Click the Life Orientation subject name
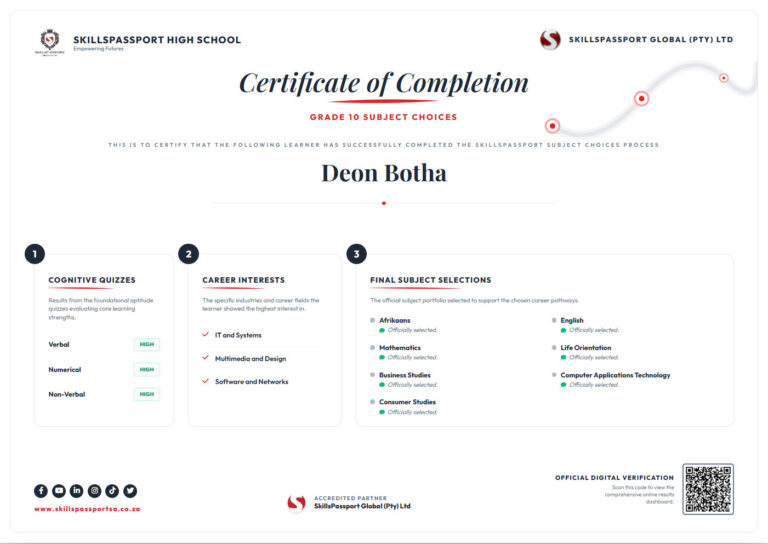The width and height of the screenshot is (768, 544). 586,348
